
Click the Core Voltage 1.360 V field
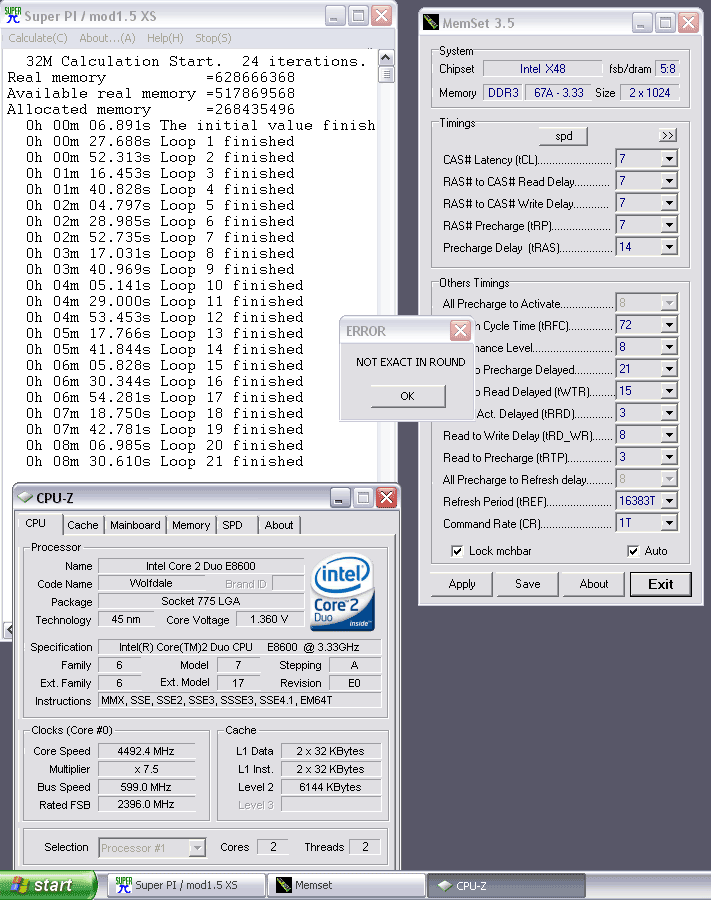269,619
